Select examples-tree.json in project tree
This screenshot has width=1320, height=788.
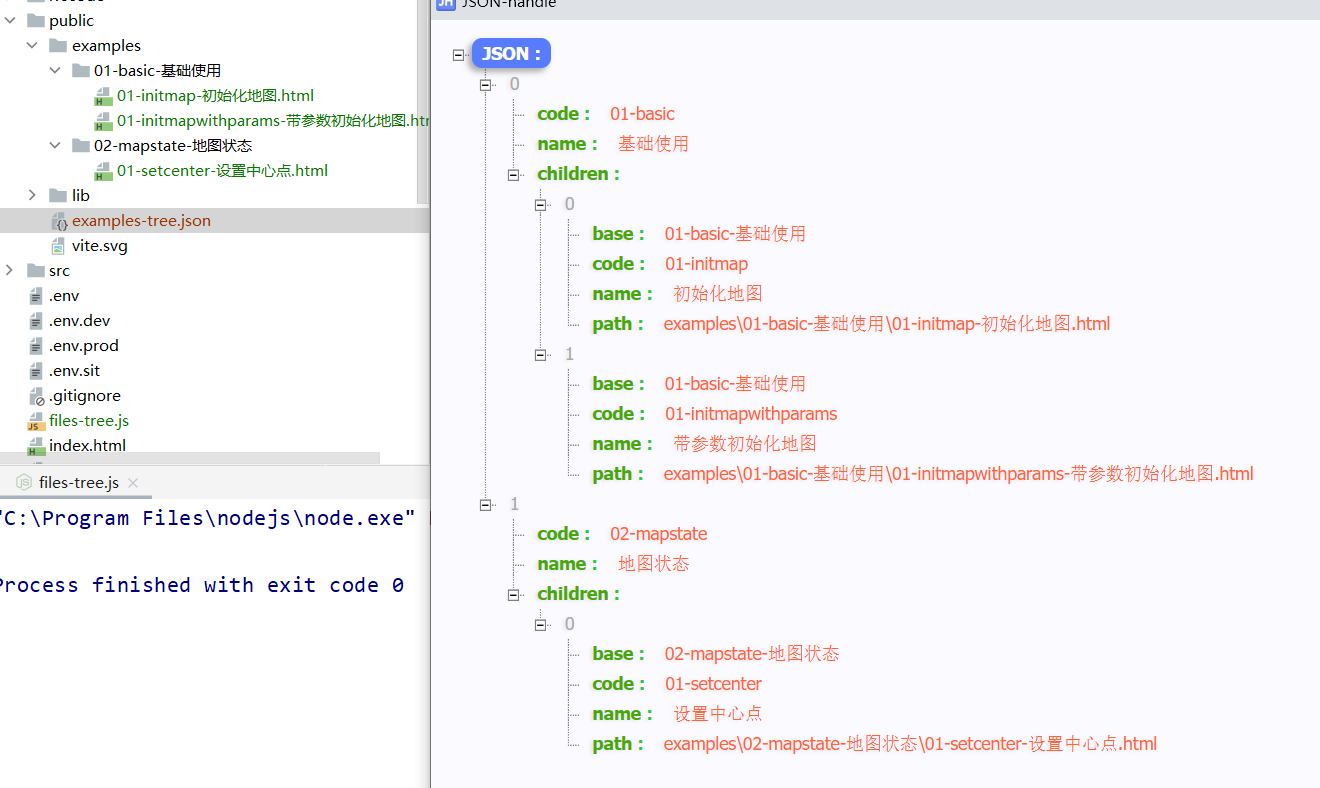pos(141,220)
